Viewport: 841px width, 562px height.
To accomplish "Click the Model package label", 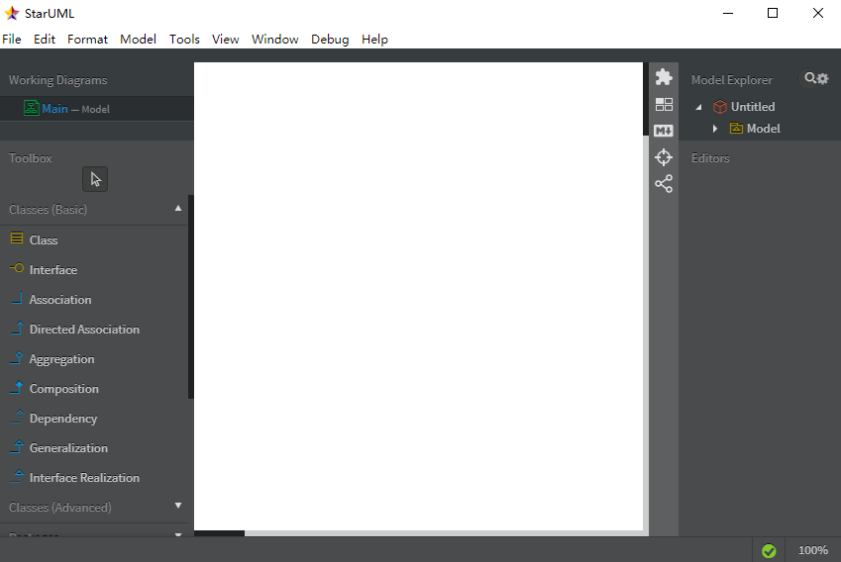I will tap(763, 129).
